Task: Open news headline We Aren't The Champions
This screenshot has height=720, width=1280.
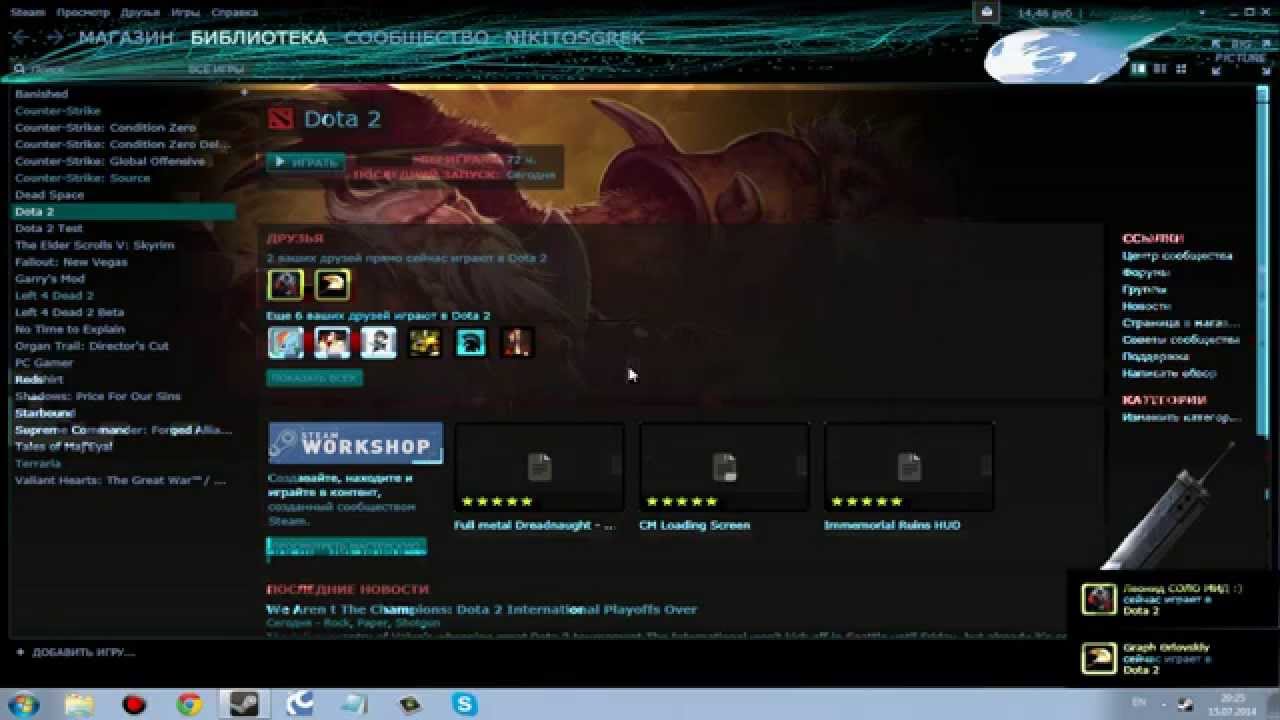Action: 481,609
